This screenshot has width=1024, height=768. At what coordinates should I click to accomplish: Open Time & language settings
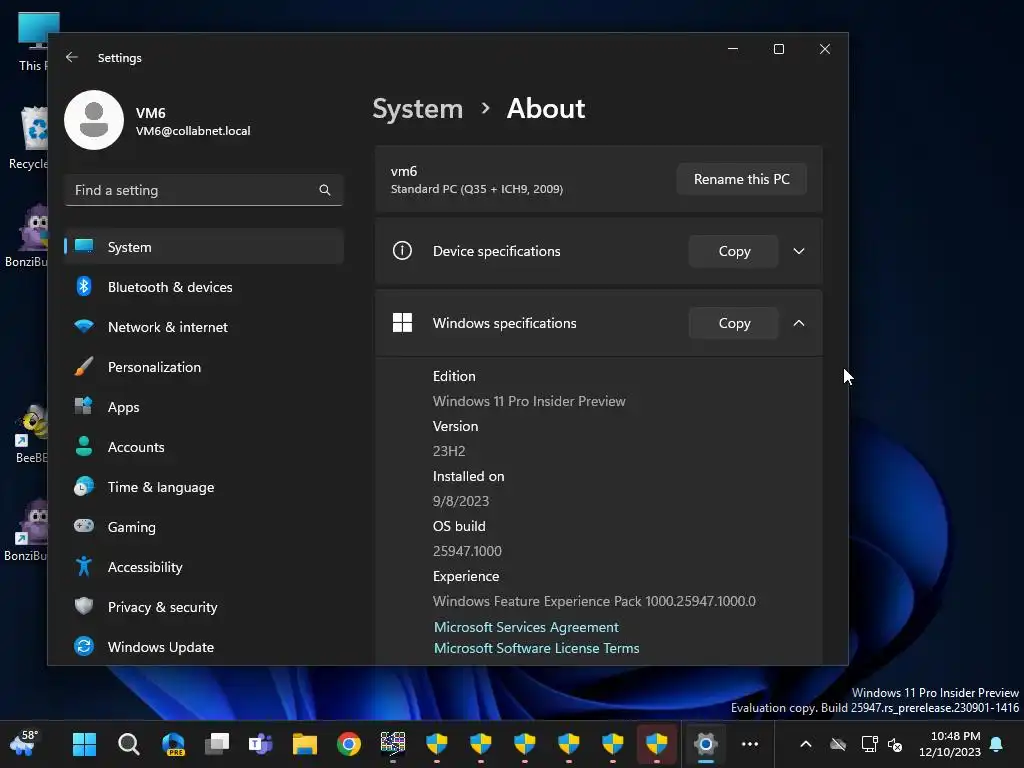tap(204, 487)
